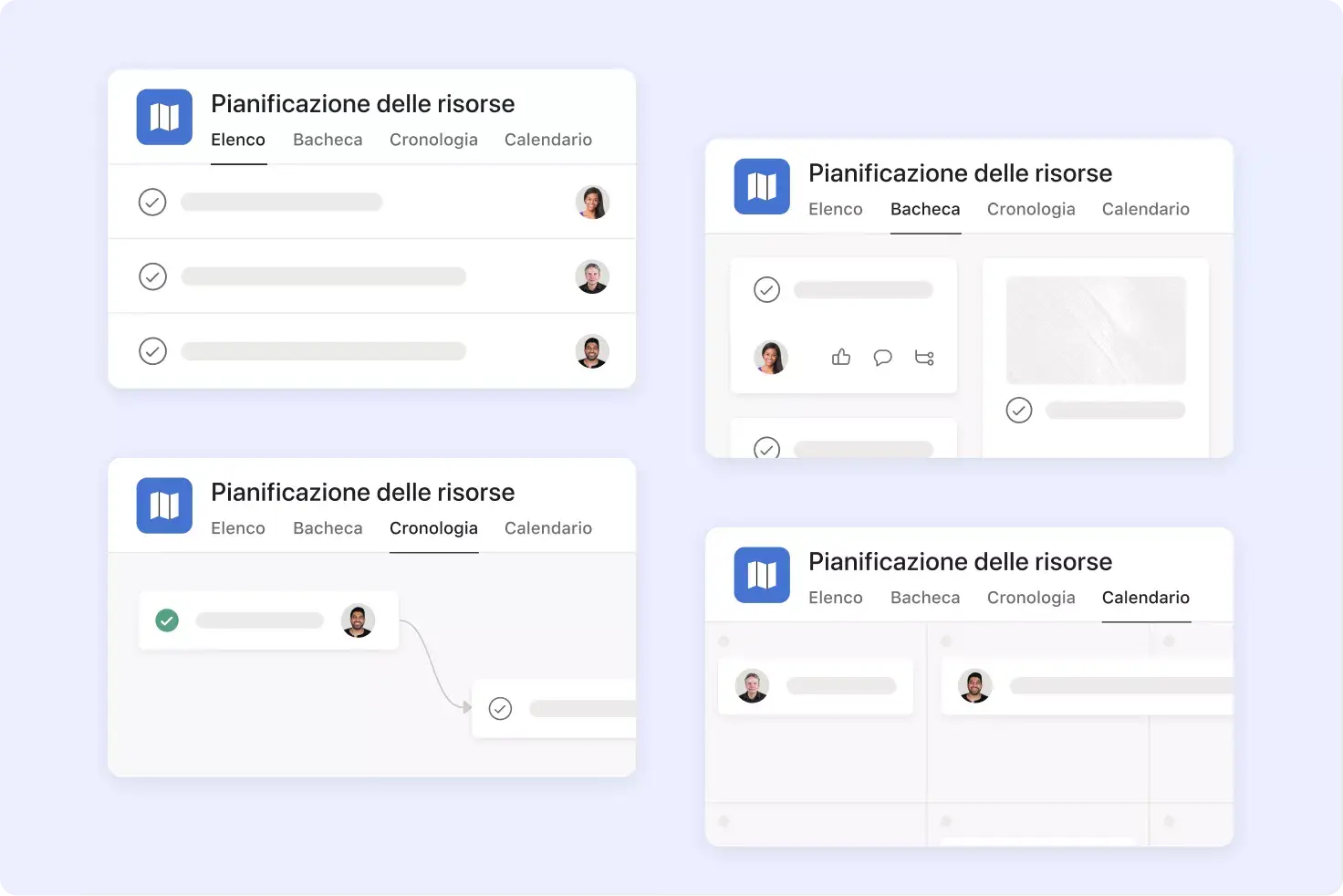Open the Bacheca view from the Cronologia panel

coord(327,527)
